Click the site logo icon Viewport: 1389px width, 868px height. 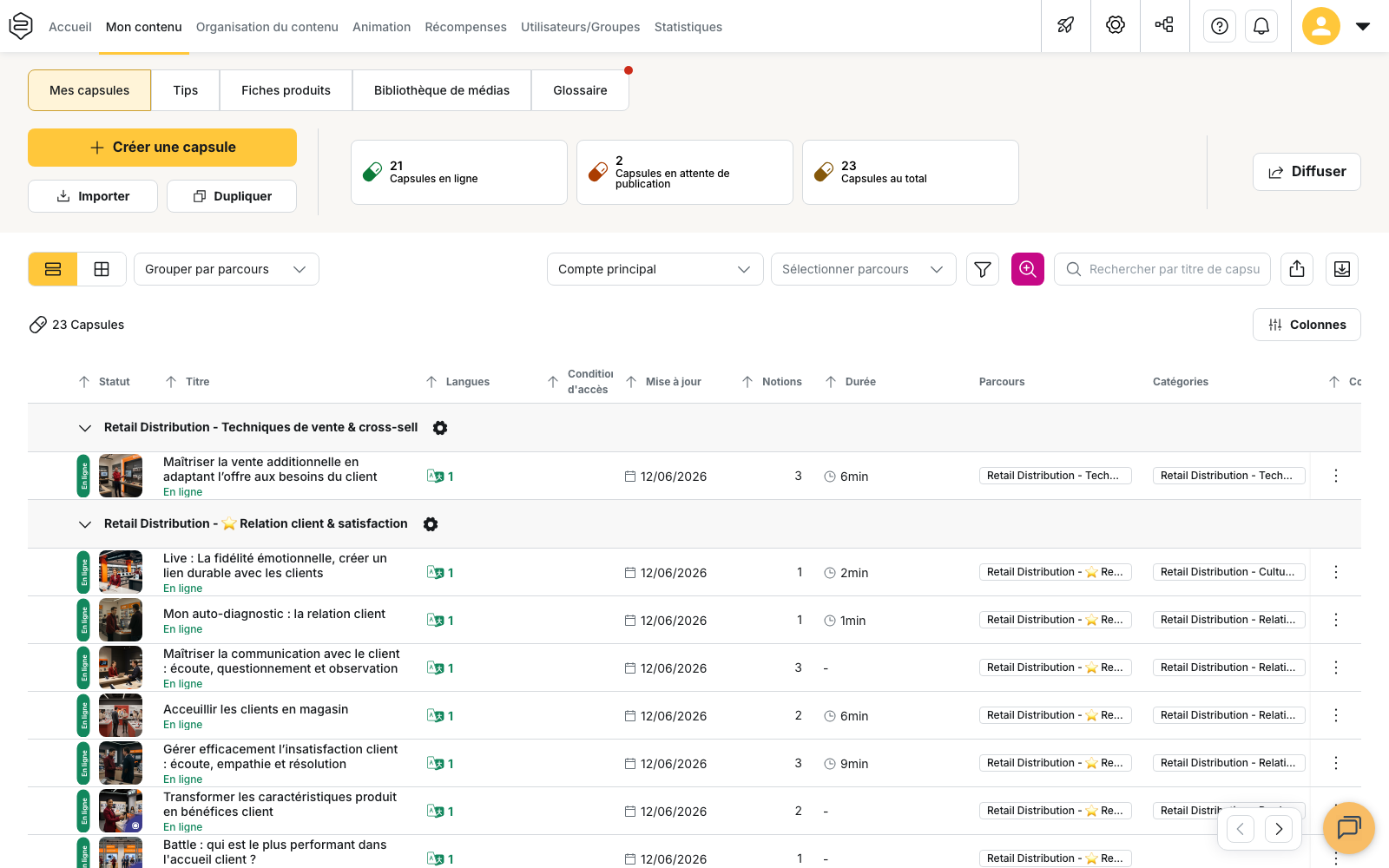pos(21,26)
